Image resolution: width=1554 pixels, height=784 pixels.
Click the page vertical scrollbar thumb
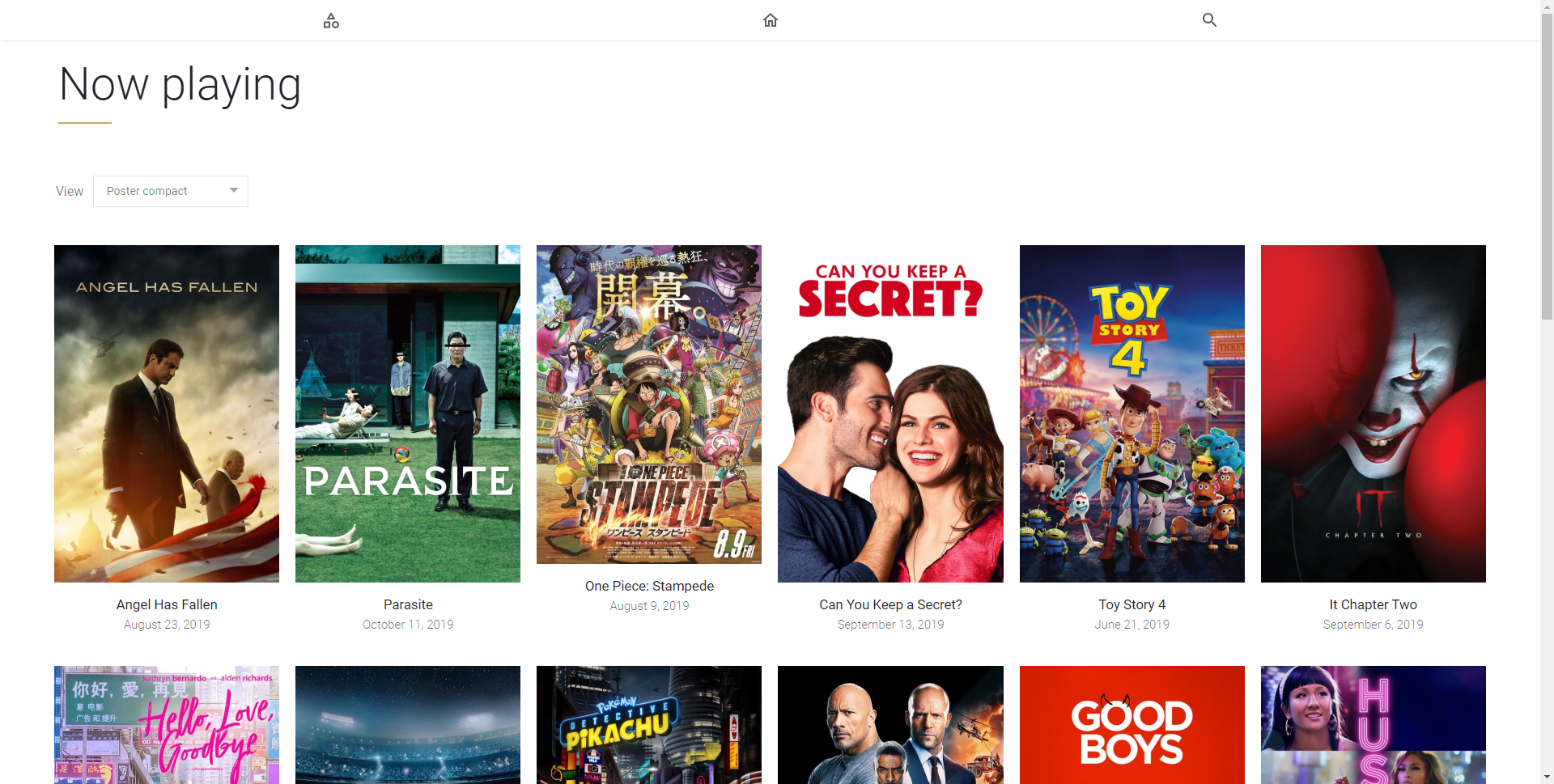pos(1547,166)
